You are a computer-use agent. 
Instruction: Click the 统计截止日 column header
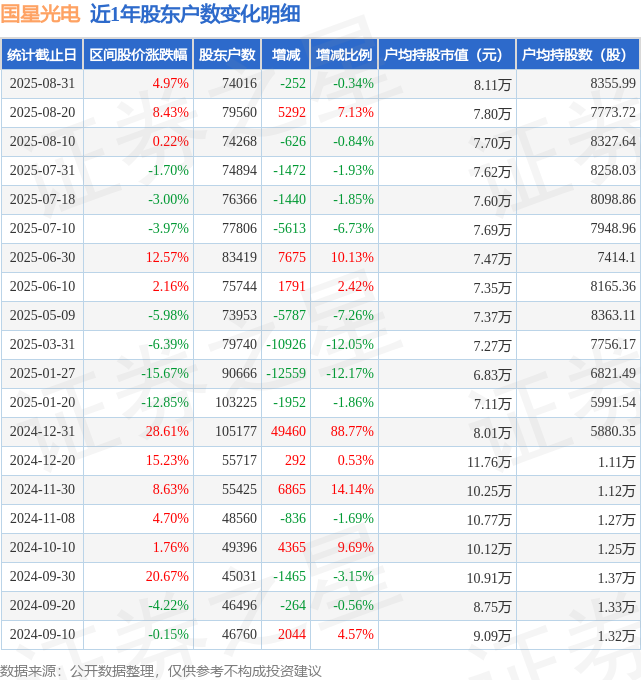click(42, 55)
